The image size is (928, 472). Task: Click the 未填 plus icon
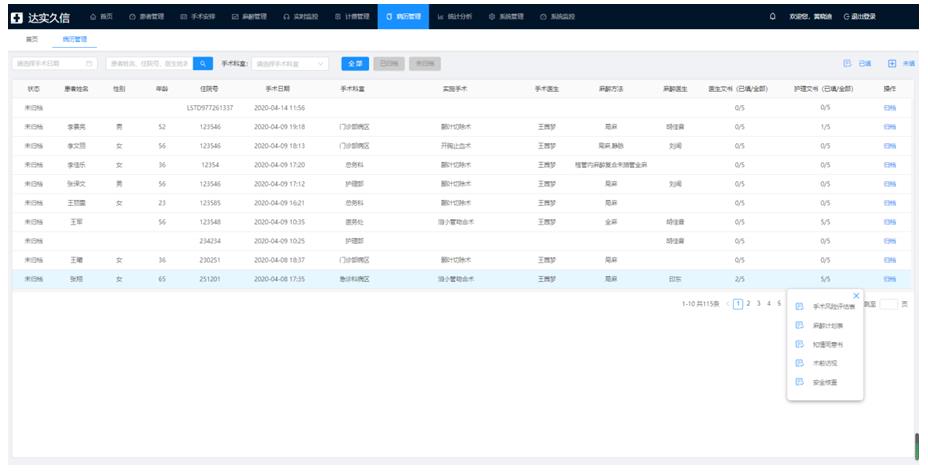[x=892, y=63]
